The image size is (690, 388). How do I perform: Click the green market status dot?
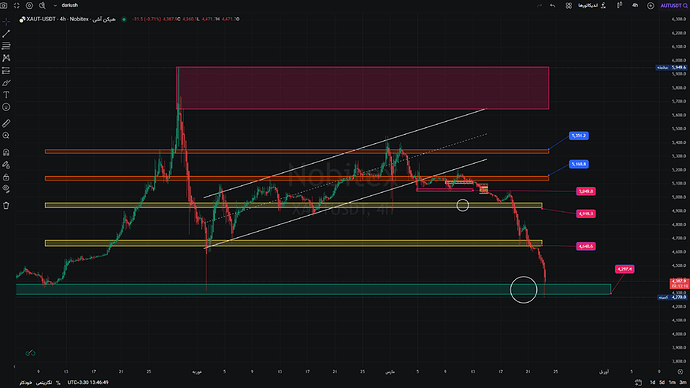(x=124, y=19)
